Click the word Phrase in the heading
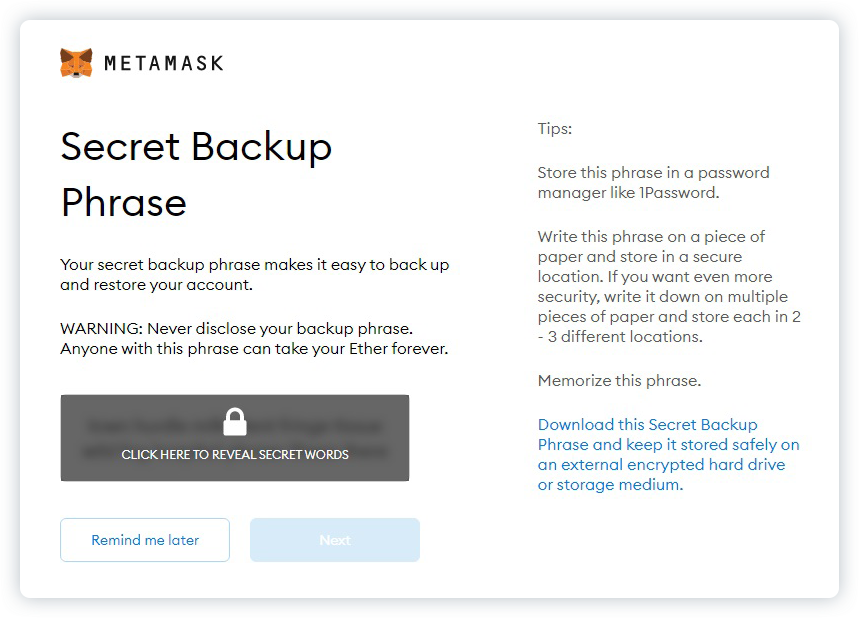 pyautogui.click(x=124, y=203)
